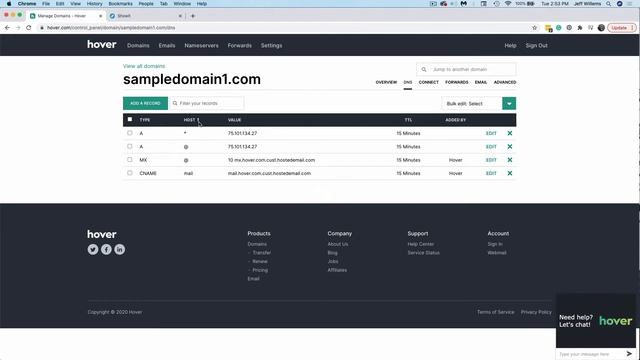Open Hover's LinkedIn page in footer

pos(120,249)
